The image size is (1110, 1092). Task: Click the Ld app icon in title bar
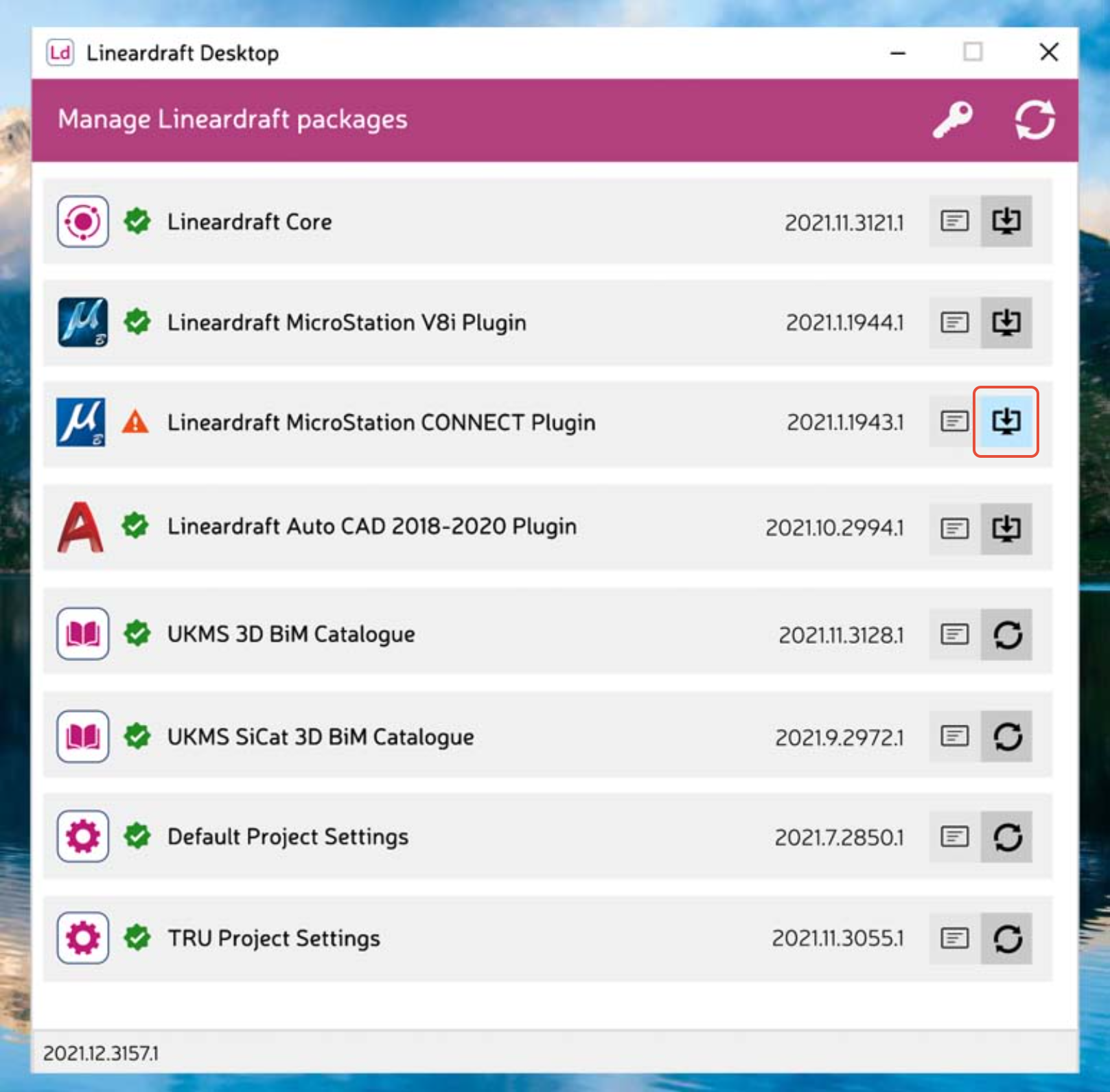click(60, 53)
